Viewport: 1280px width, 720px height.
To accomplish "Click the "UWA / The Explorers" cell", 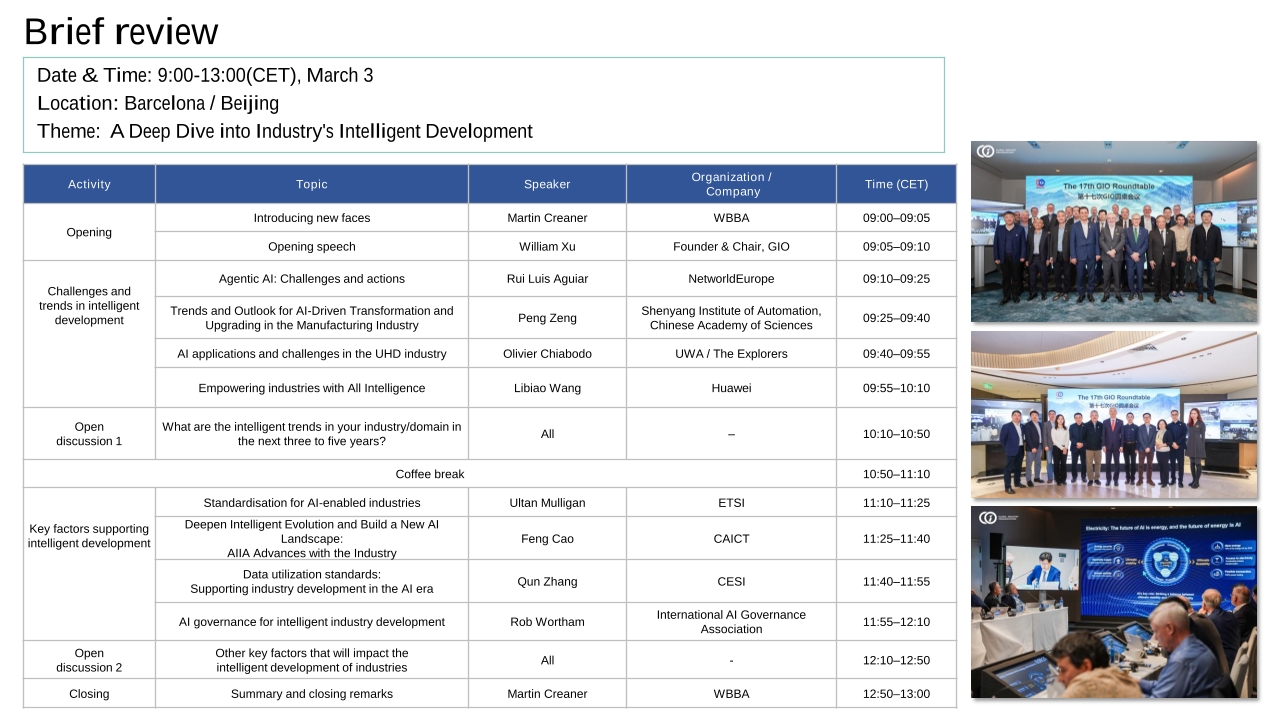I will (731, 354).
